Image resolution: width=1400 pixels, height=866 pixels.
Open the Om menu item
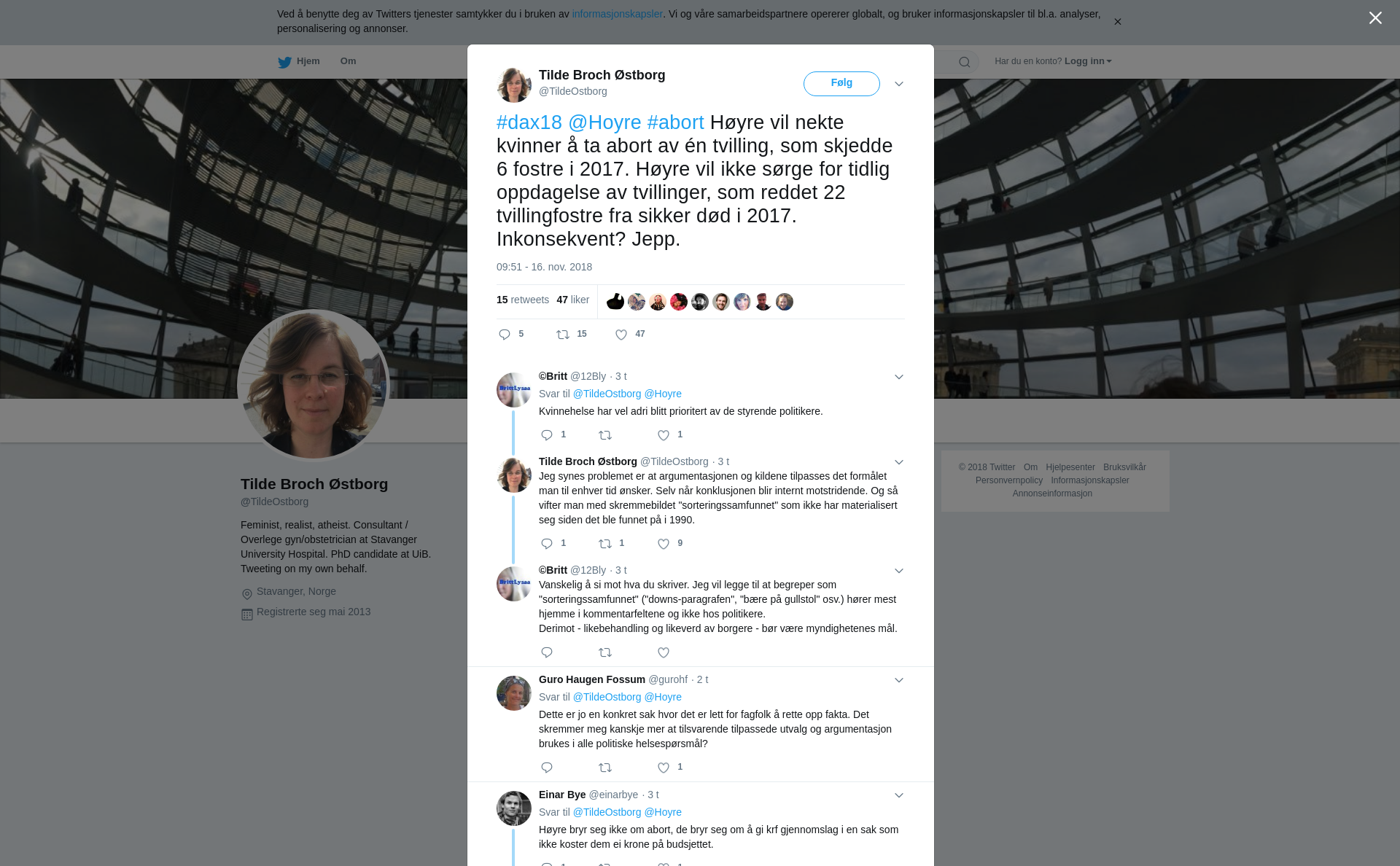point(348,61)
